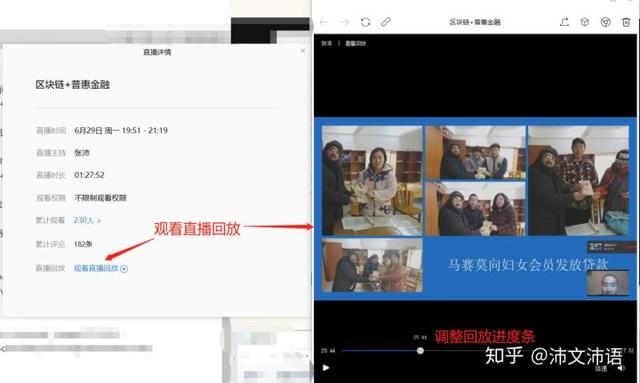Copy link with the chain-link icon
Screen dimensions: 640x383
[386, 22]
